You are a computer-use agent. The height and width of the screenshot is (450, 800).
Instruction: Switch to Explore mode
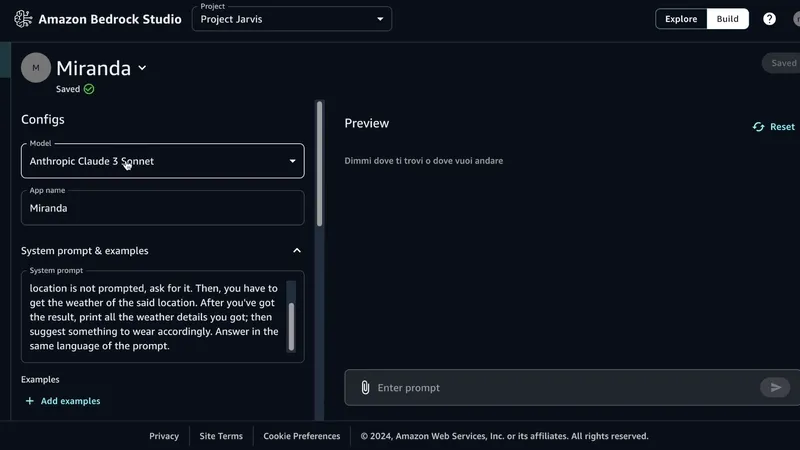(x=681, y=19)
